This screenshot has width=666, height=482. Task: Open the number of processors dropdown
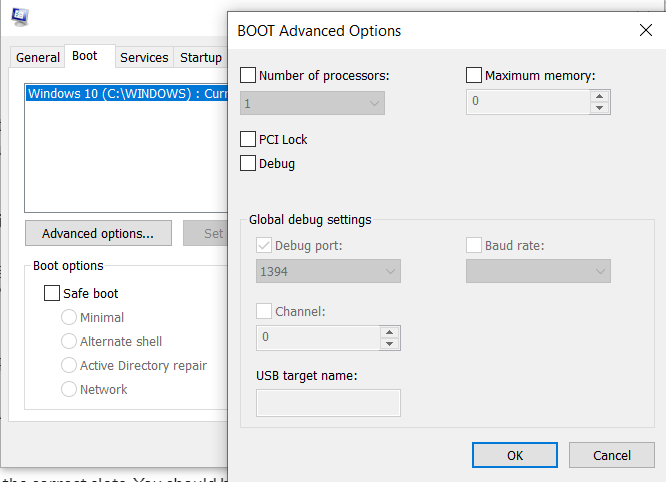click(312, 102)
